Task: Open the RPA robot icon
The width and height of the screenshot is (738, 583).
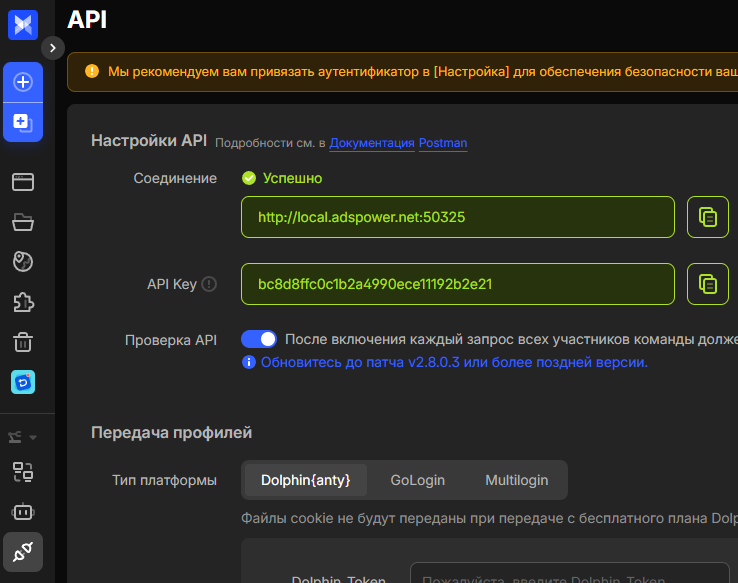Action: coord(23,512)
